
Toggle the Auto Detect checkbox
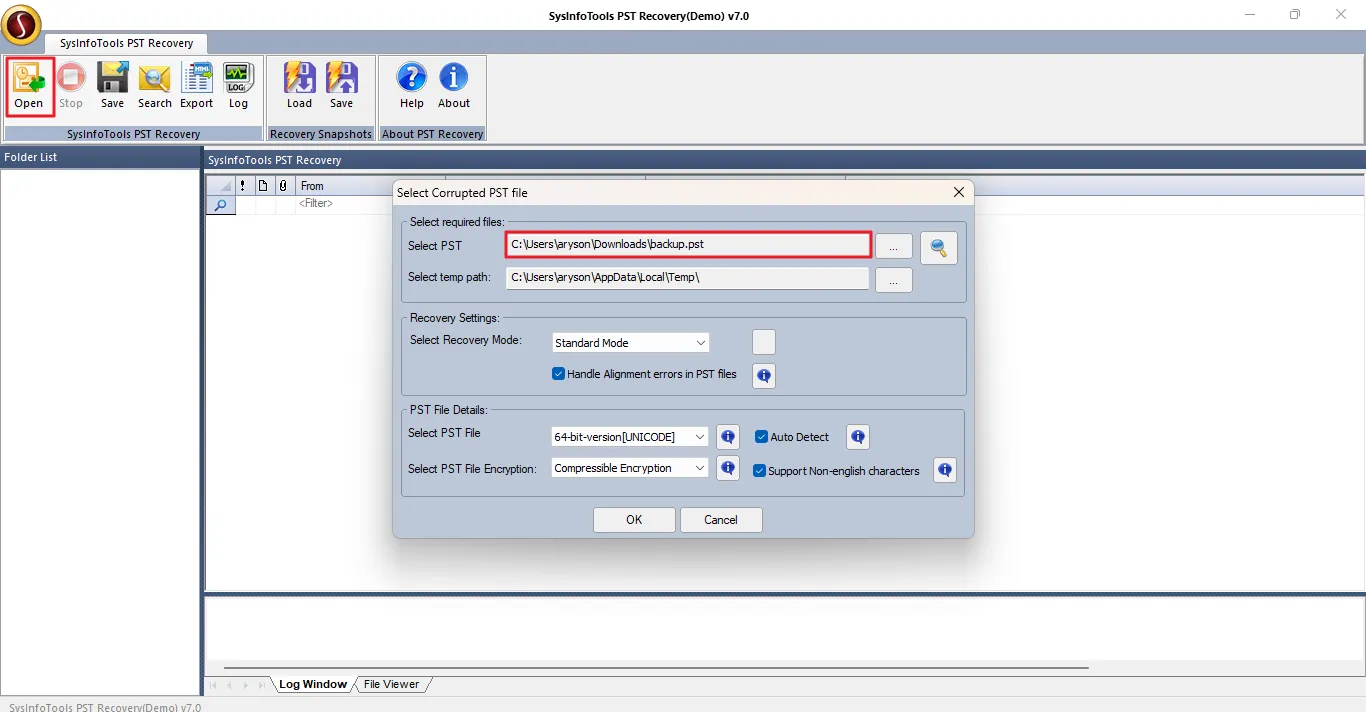click(x=761, y=437)
